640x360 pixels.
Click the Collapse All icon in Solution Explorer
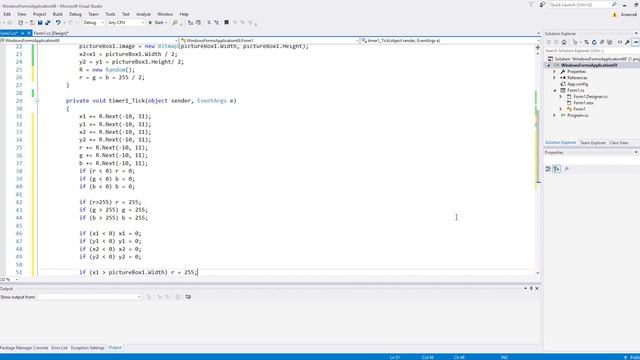point(602,42)
